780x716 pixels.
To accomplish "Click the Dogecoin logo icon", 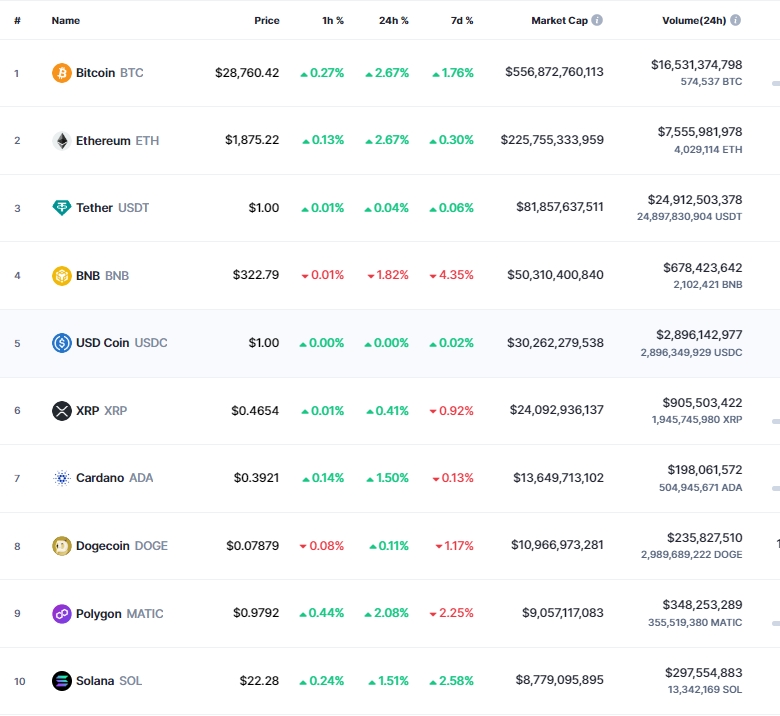I will coord(62,546).
